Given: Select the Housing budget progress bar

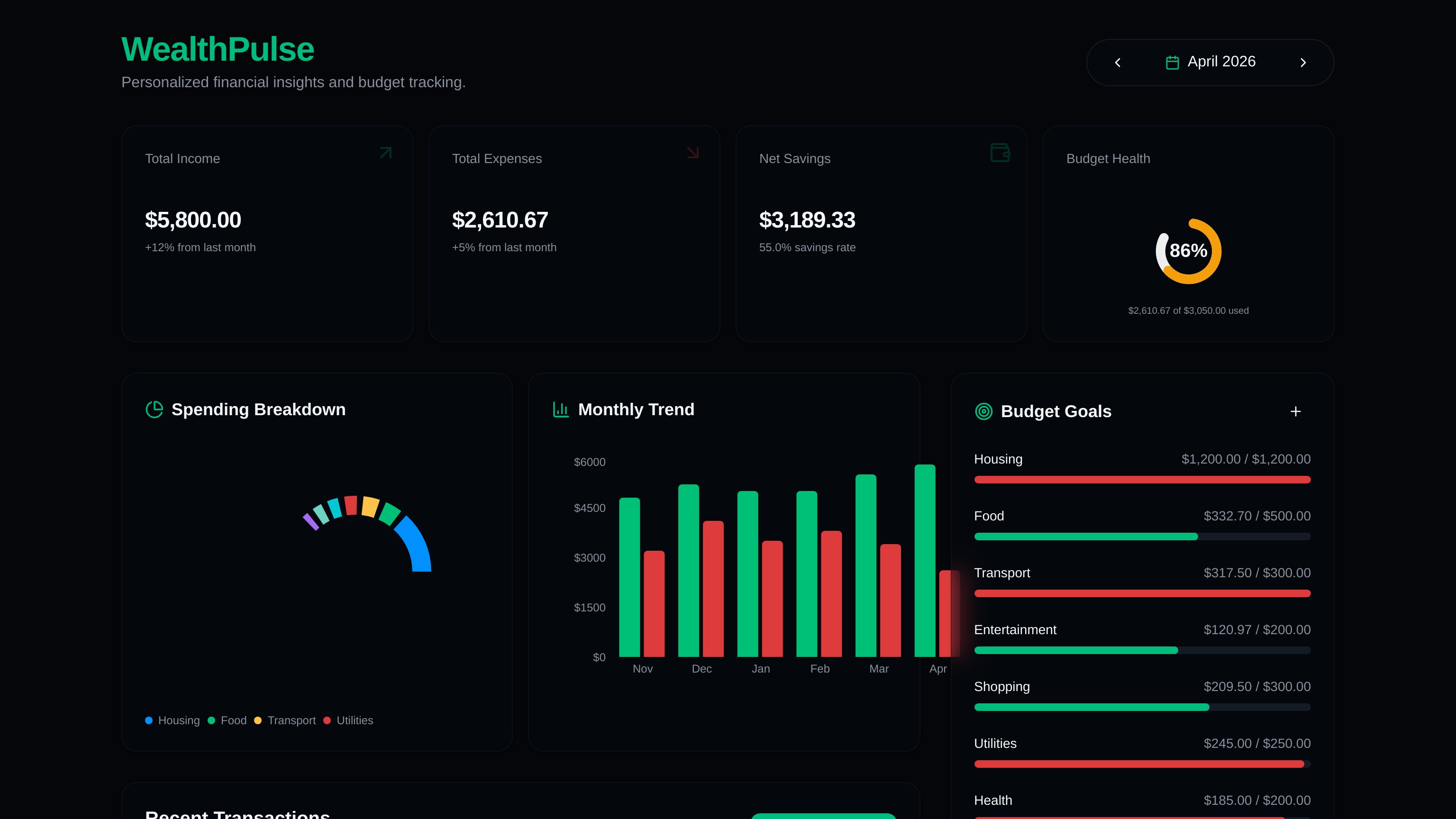Looking at the screenshot, I should [x=1142, y=480].
